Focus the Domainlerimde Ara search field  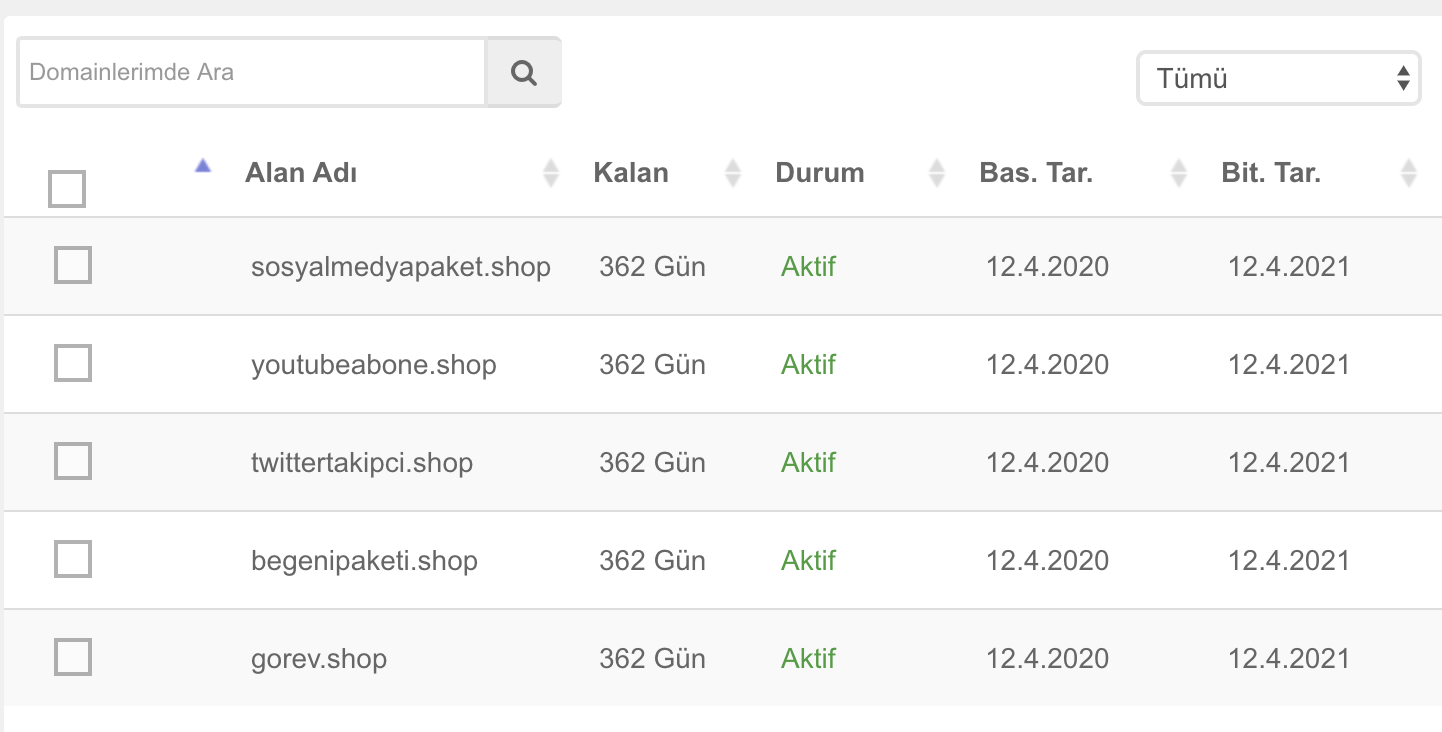point(251,72)
